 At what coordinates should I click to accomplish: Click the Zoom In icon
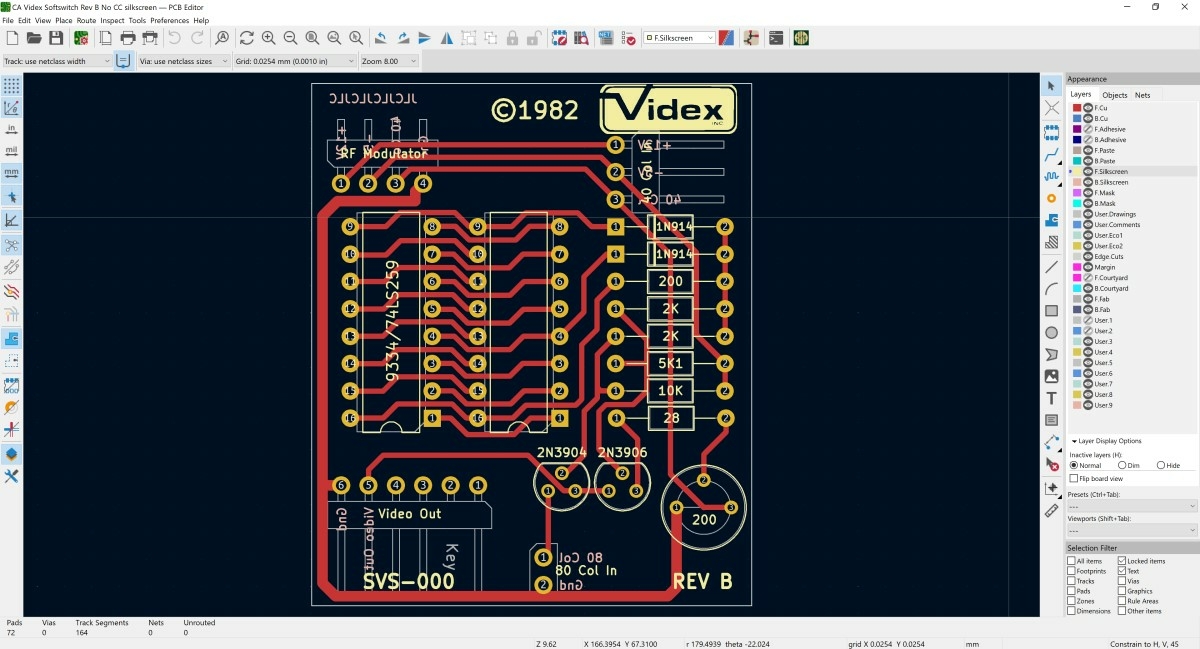point(268,38)
